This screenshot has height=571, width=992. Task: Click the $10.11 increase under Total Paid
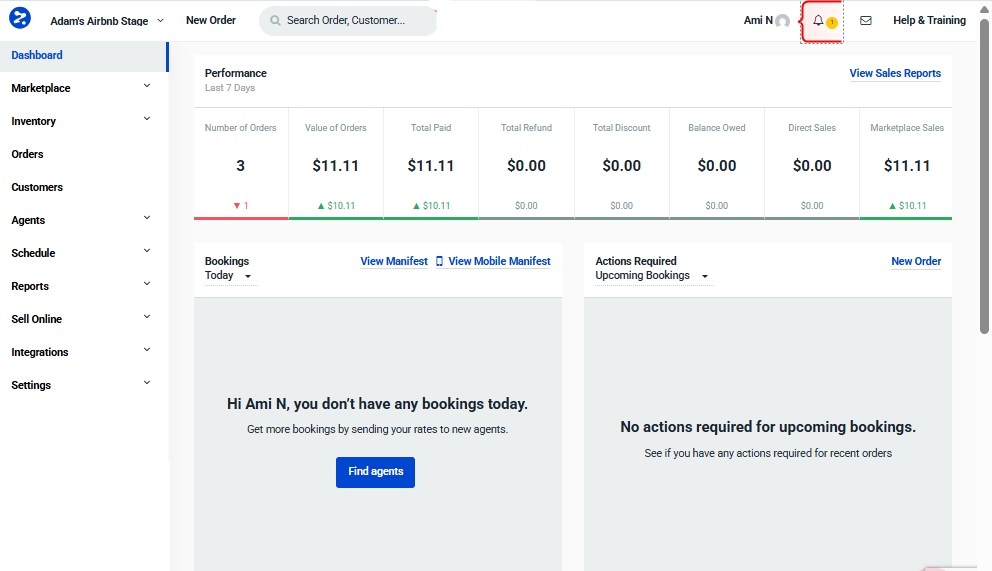tap(431, 206)
